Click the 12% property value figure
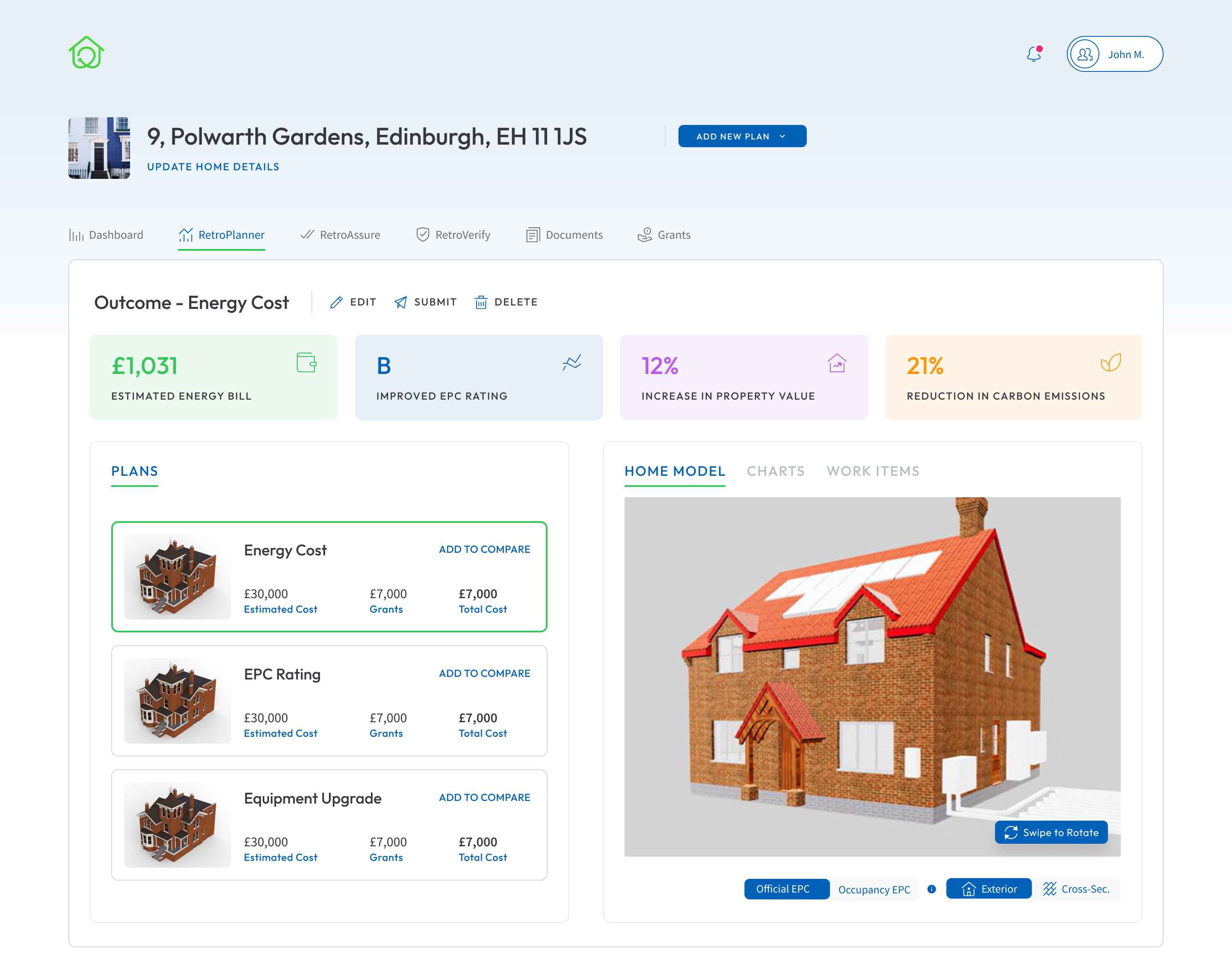 (x=659, y=366)
